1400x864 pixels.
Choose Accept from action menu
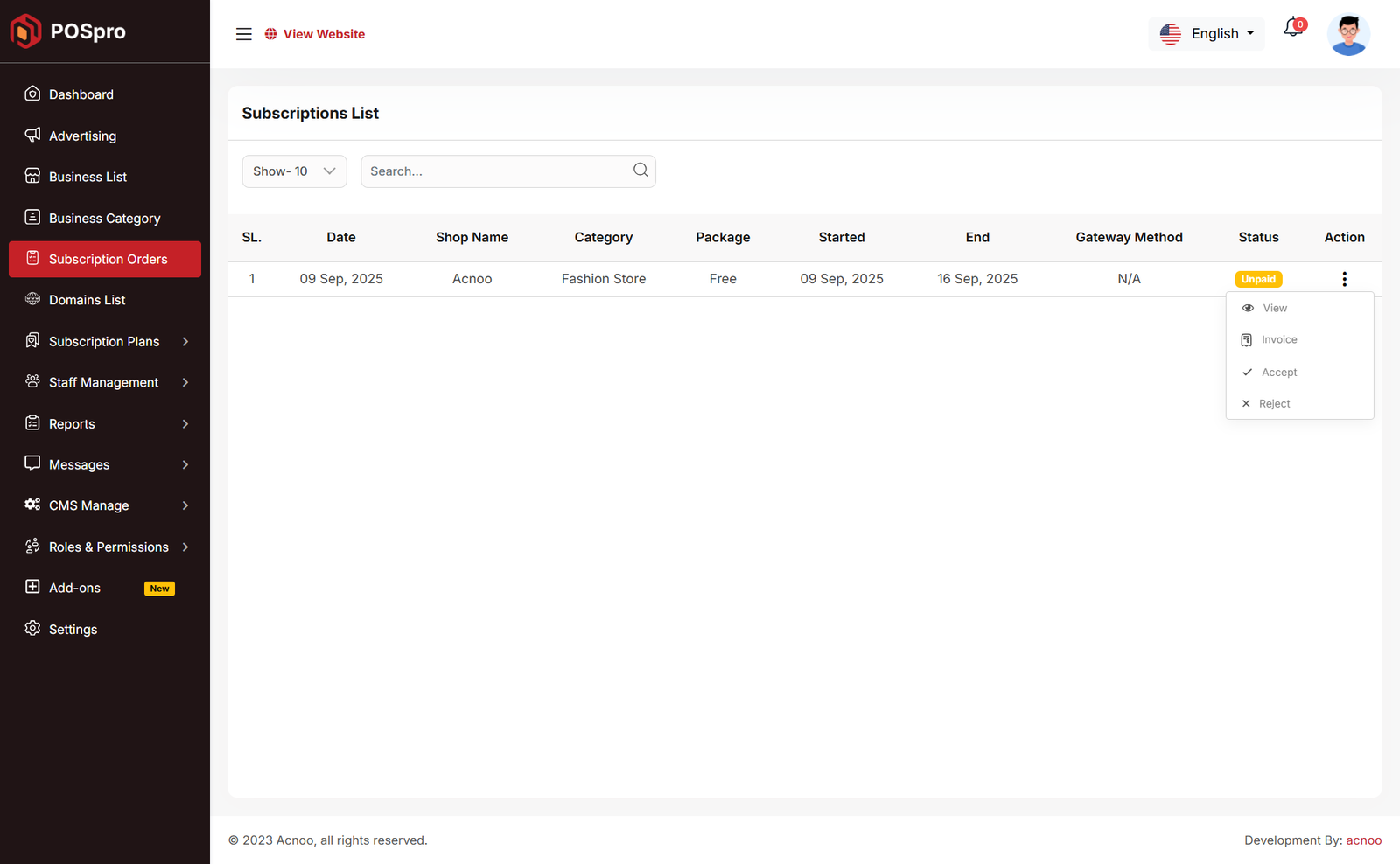pyautogui.click(x=1278, y=372)
